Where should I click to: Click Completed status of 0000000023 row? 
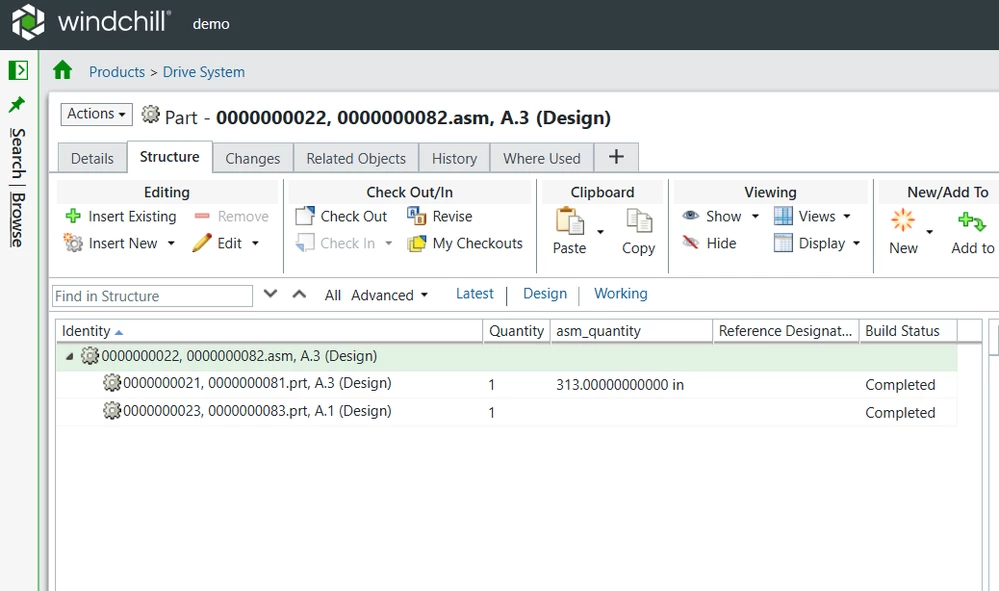pos(900,413)
